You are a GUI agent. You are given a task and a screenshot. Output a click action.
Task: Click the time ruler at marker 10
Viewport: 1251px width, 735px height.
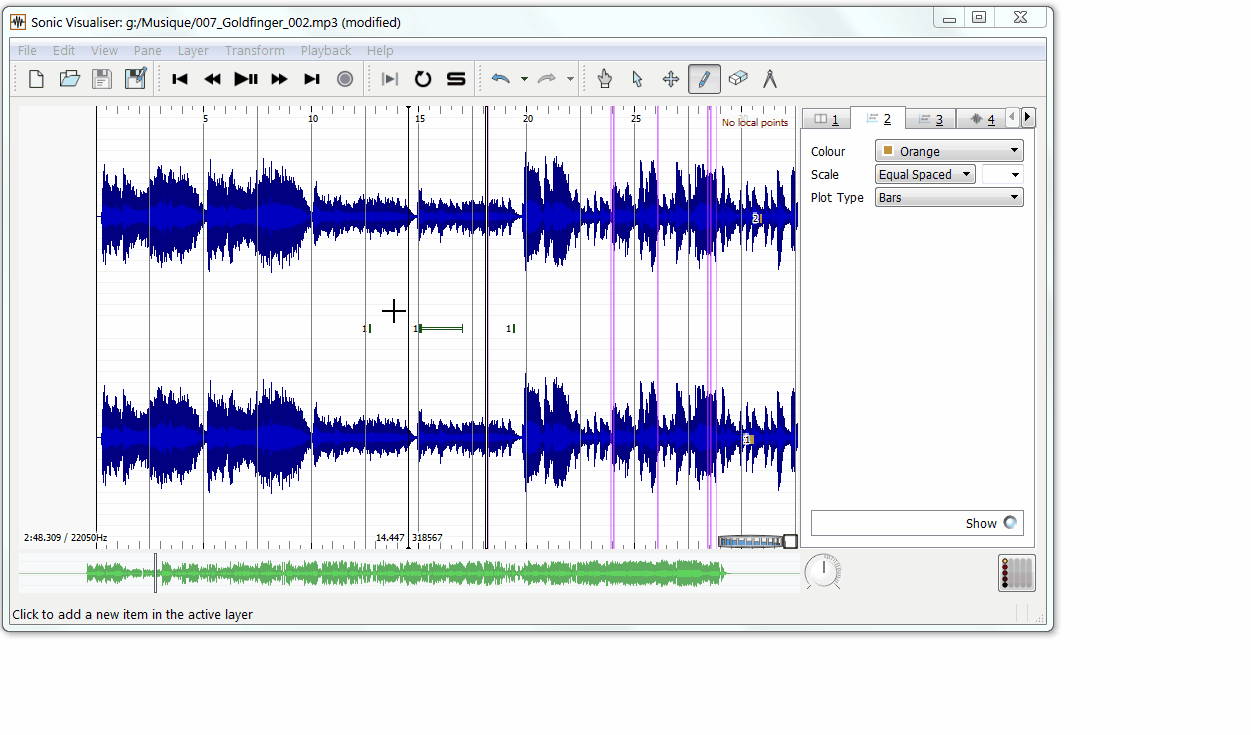(313, 118)
